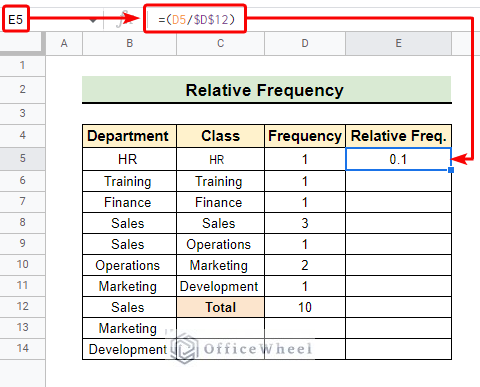The image size is (480, 387).
Task: Select row 7 header
Action: tap(22, 202)
